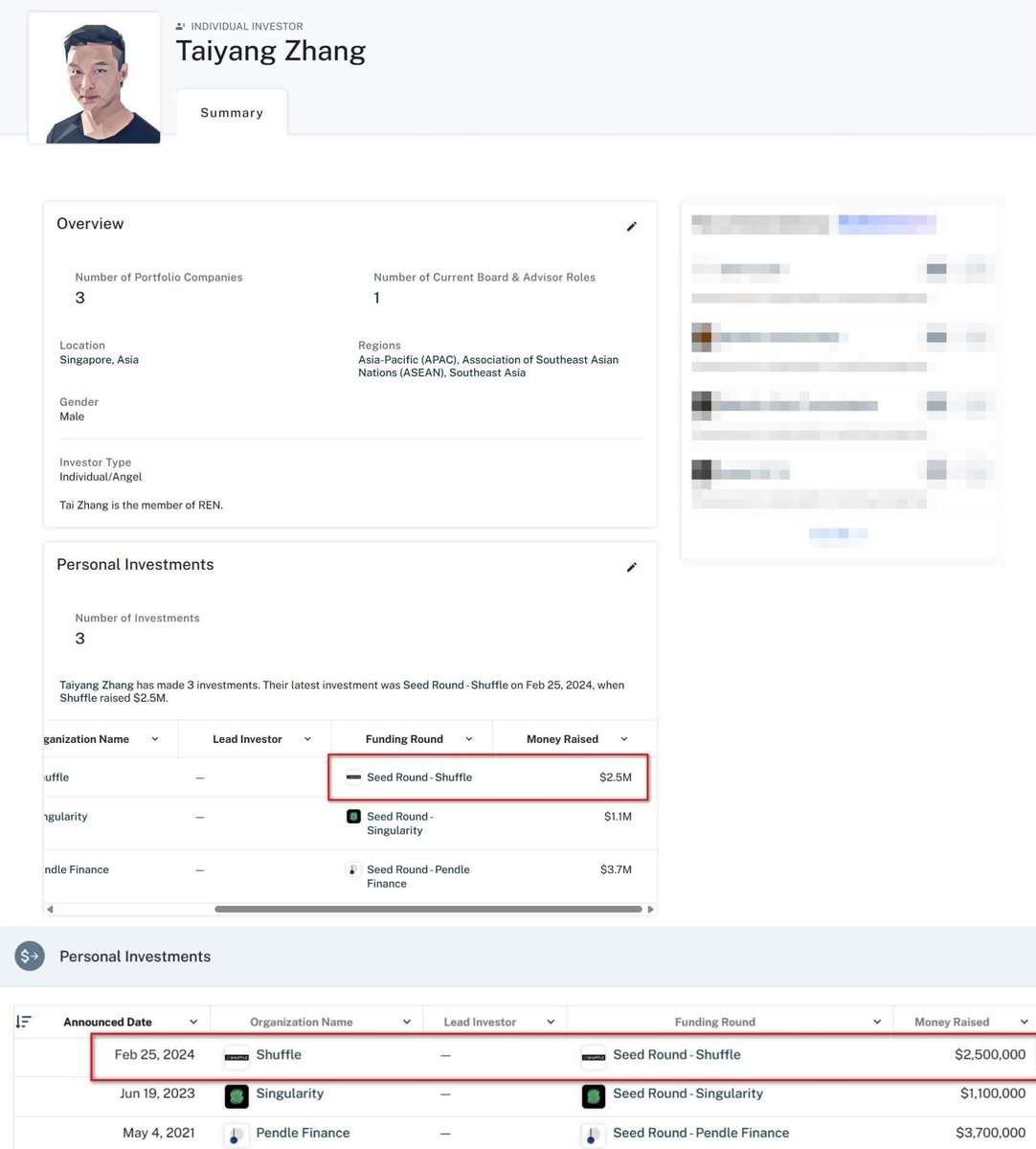The width and height of the screenshot is (1036, 1149).
Task: Open Lead Investor column dropdown in upper card
Action: click(307, 739)
